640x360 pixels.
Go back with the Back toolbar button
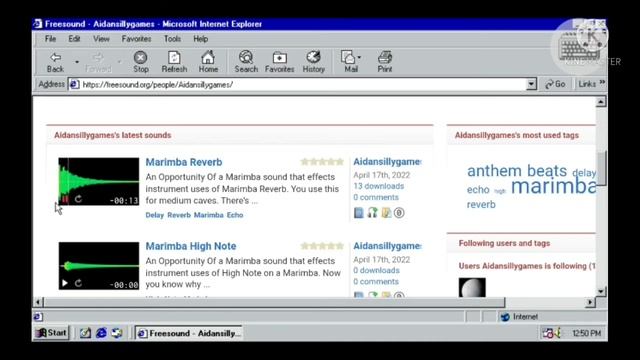pos(56,62)
